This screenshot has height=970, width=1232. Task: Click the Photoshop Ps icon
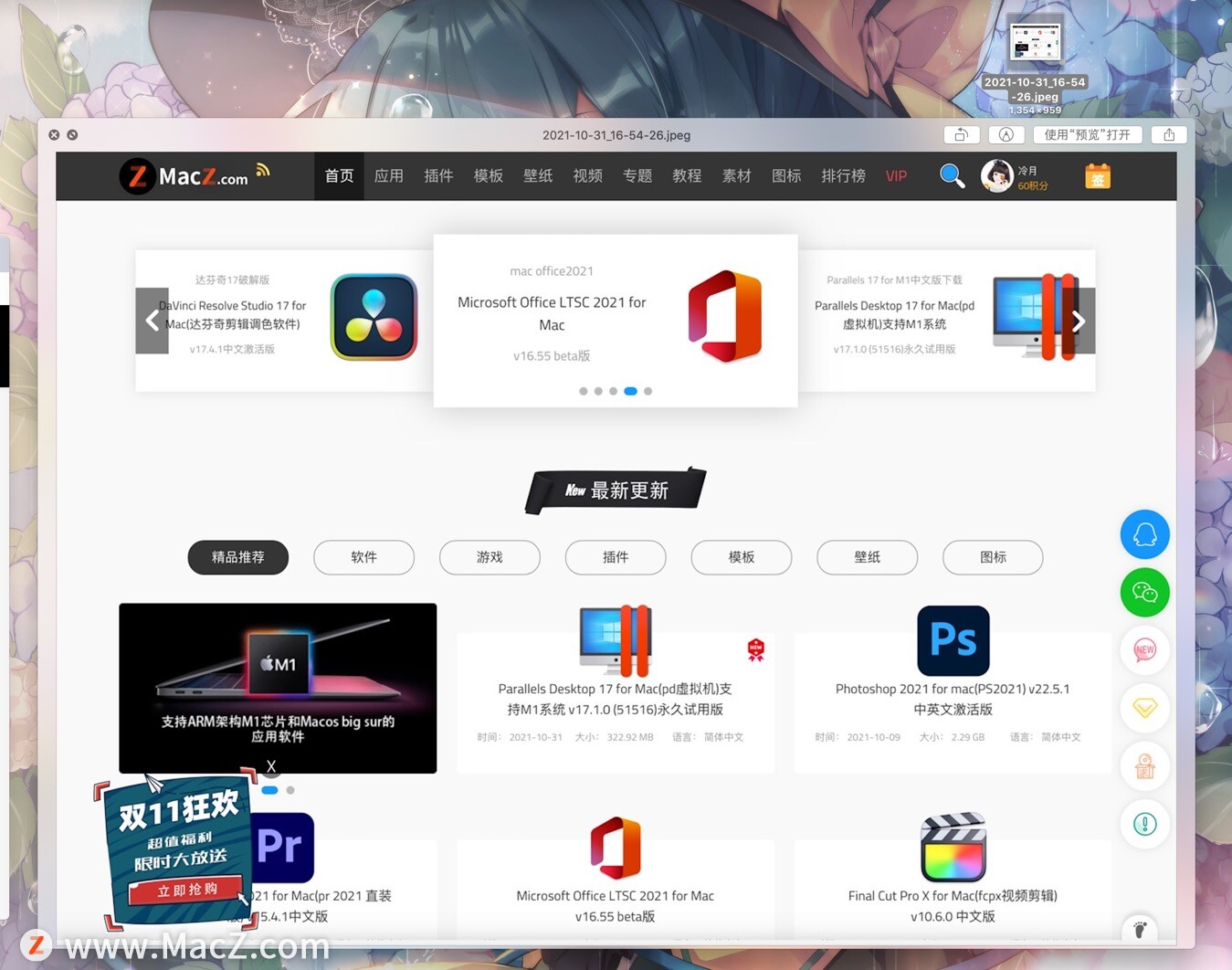(953, 640)
